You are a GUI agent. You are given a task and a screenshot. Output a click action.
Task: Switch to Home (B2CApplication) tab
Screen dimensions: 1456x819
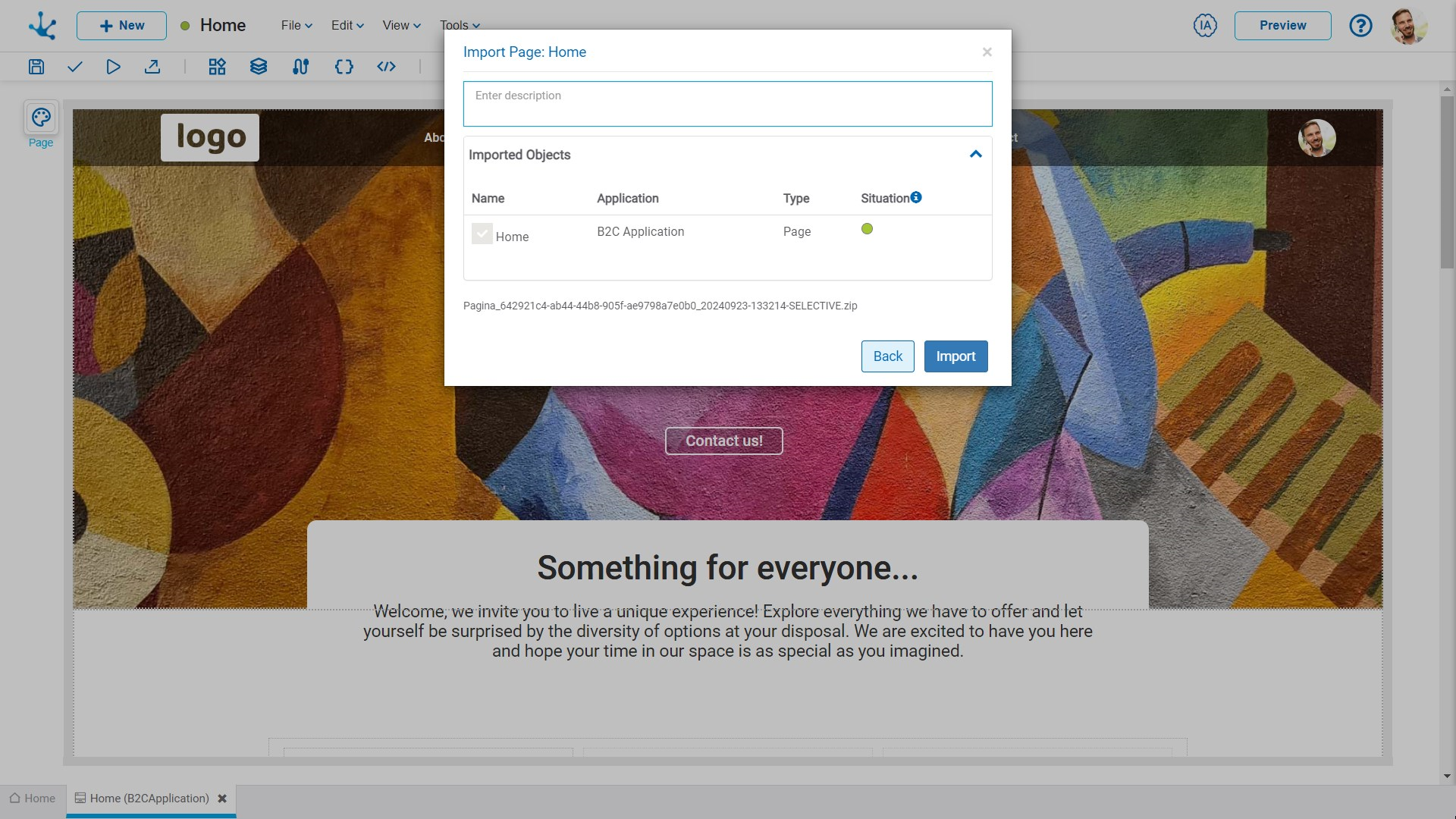pyautogui.click(x=149, y=799)
